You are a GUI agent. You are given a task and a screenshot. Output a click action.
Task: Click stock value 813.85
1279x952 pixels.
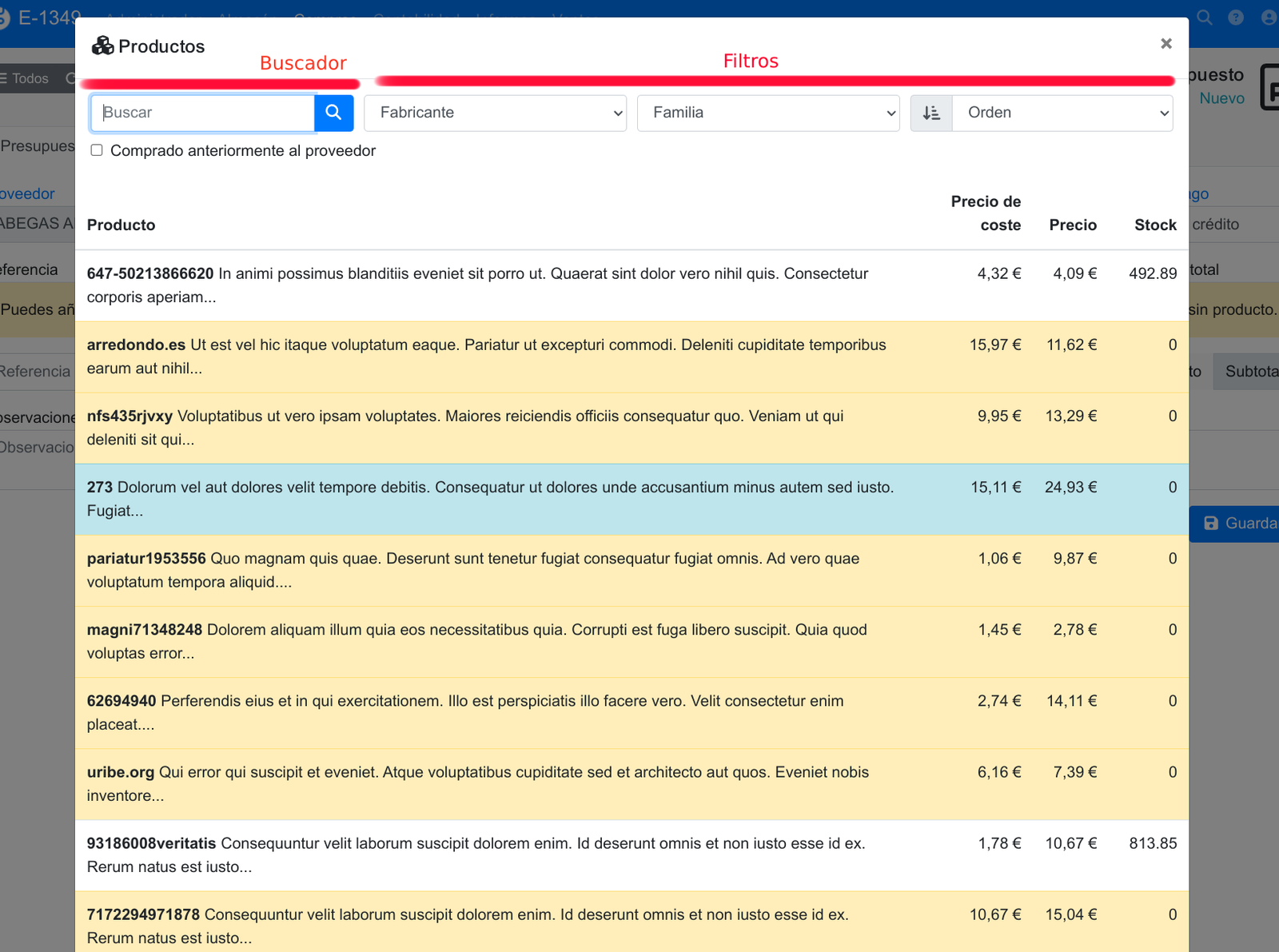1153,843
